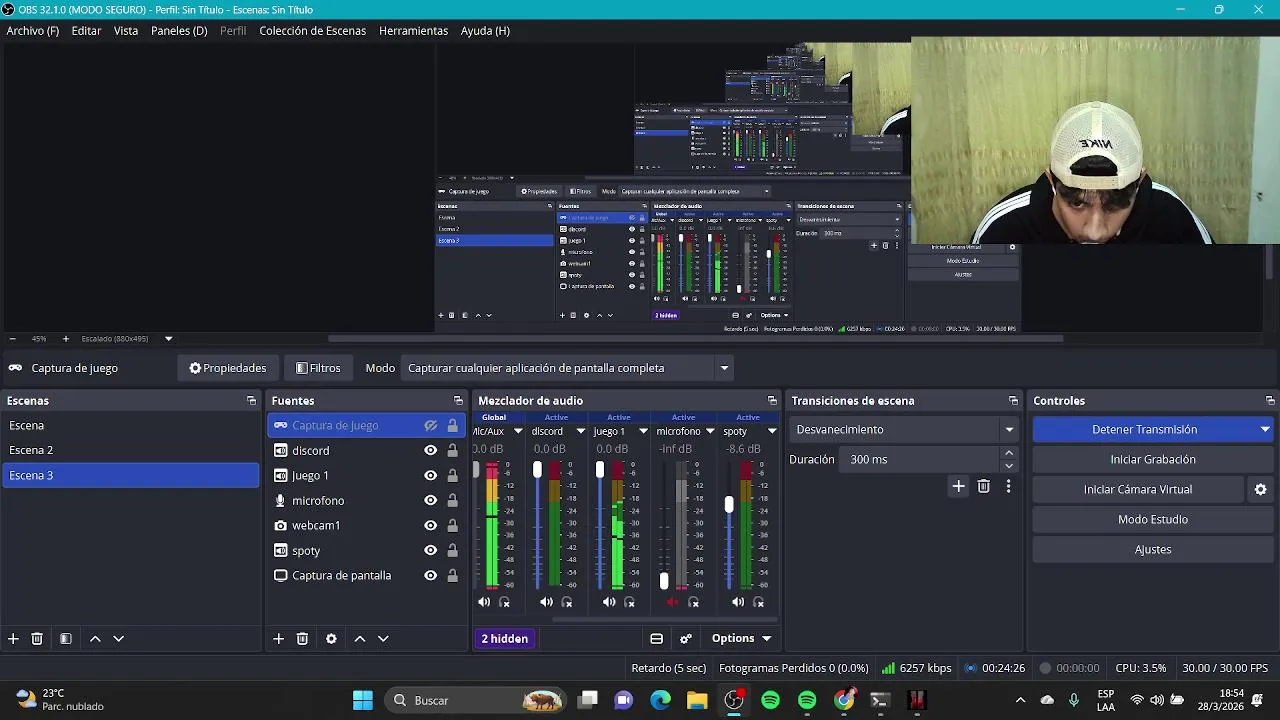
Task: Move scene up in Escenas toolbar
Action: (95, 638)
